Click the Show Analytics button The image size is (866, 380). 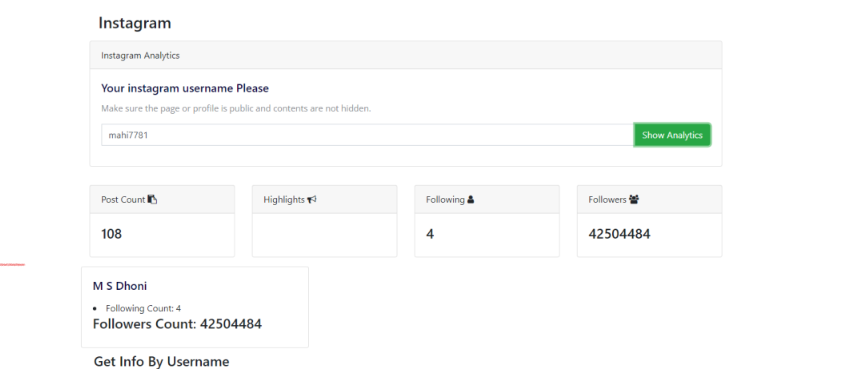672,135
